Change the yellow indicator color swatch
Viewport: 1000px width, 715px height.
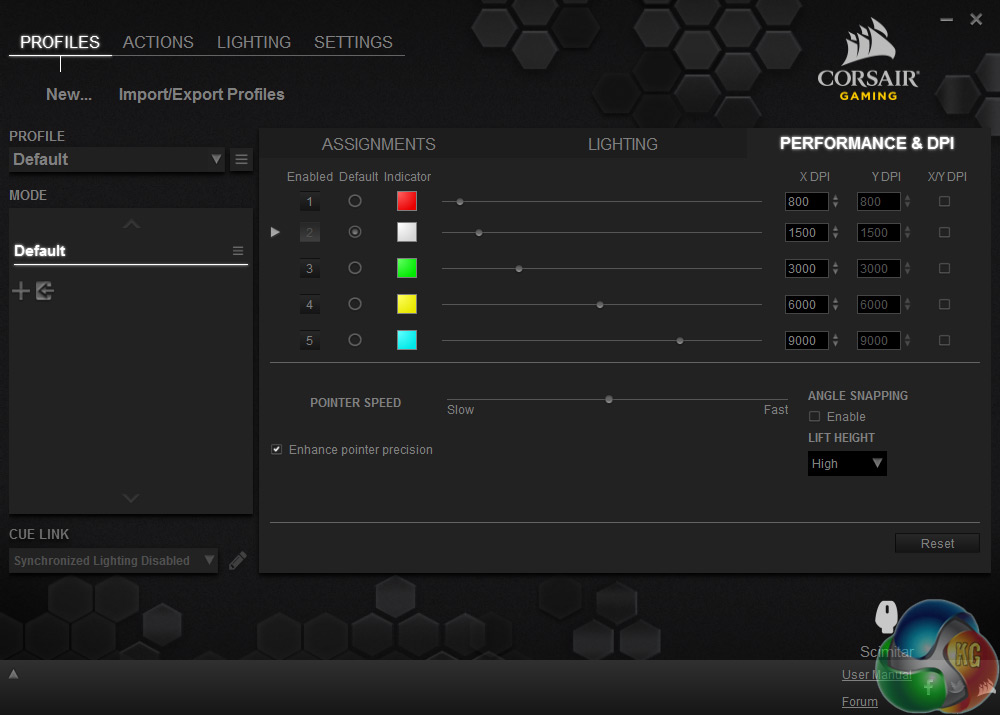(407, 304)
